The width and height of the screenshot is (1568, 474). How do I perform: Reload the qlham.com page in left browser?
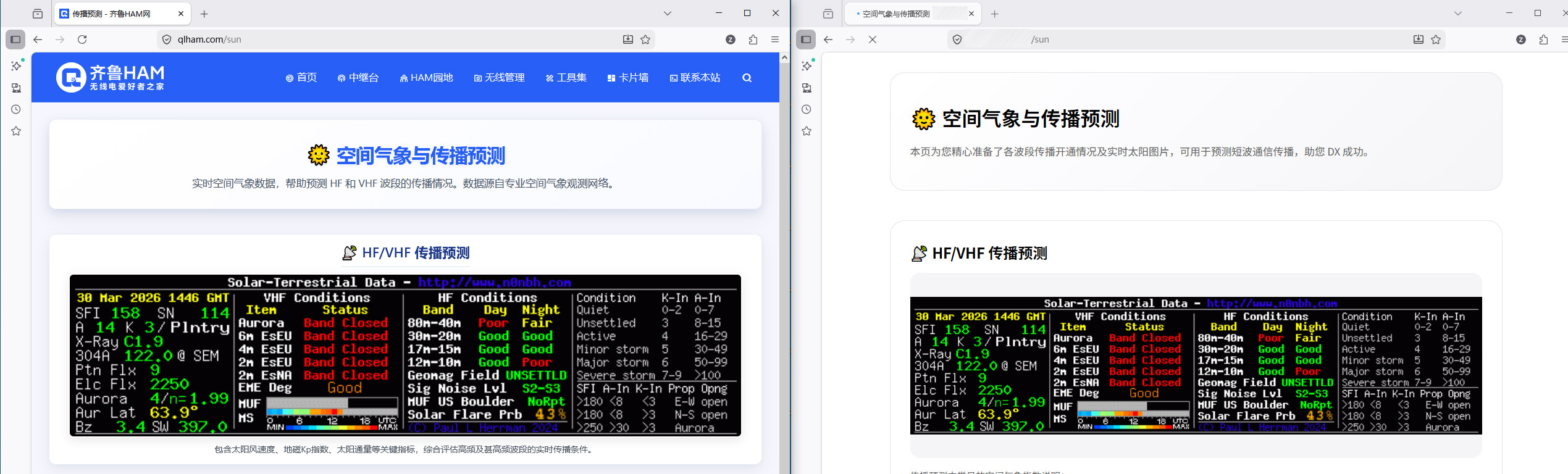pyautogui.click(x=82, y=39)
